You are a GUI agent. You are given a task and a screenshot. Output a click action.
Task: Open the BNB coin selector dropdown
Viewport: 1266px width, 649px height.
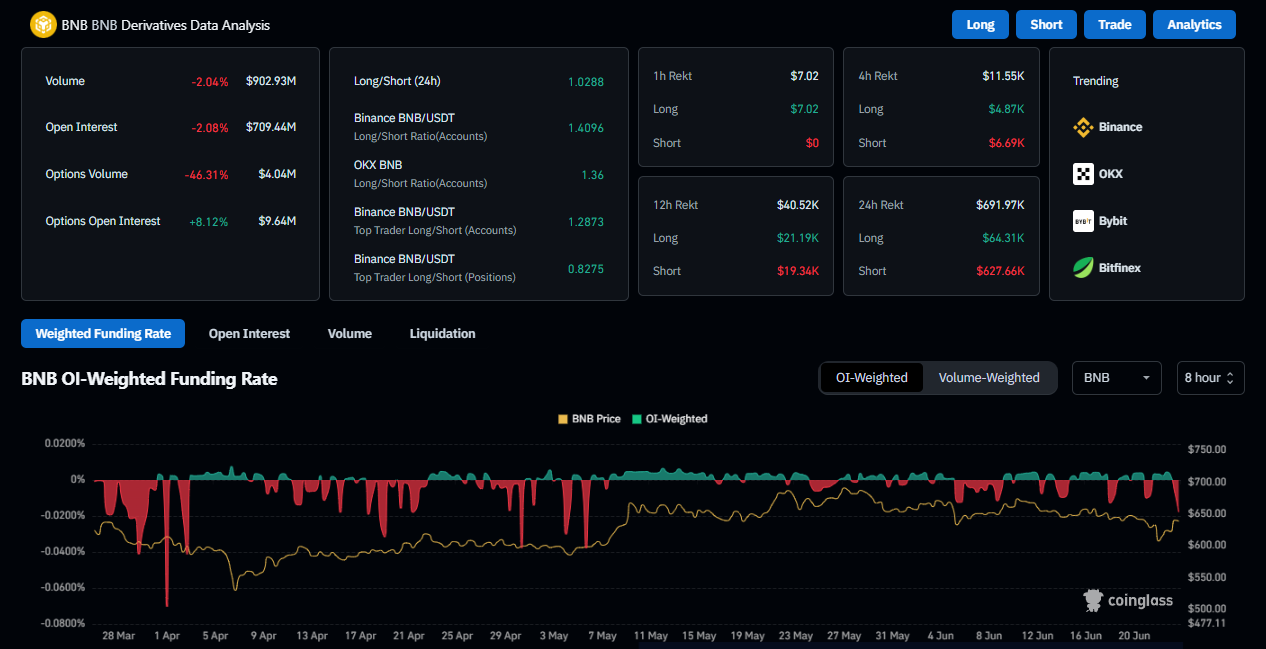(x=1116, y=378)
